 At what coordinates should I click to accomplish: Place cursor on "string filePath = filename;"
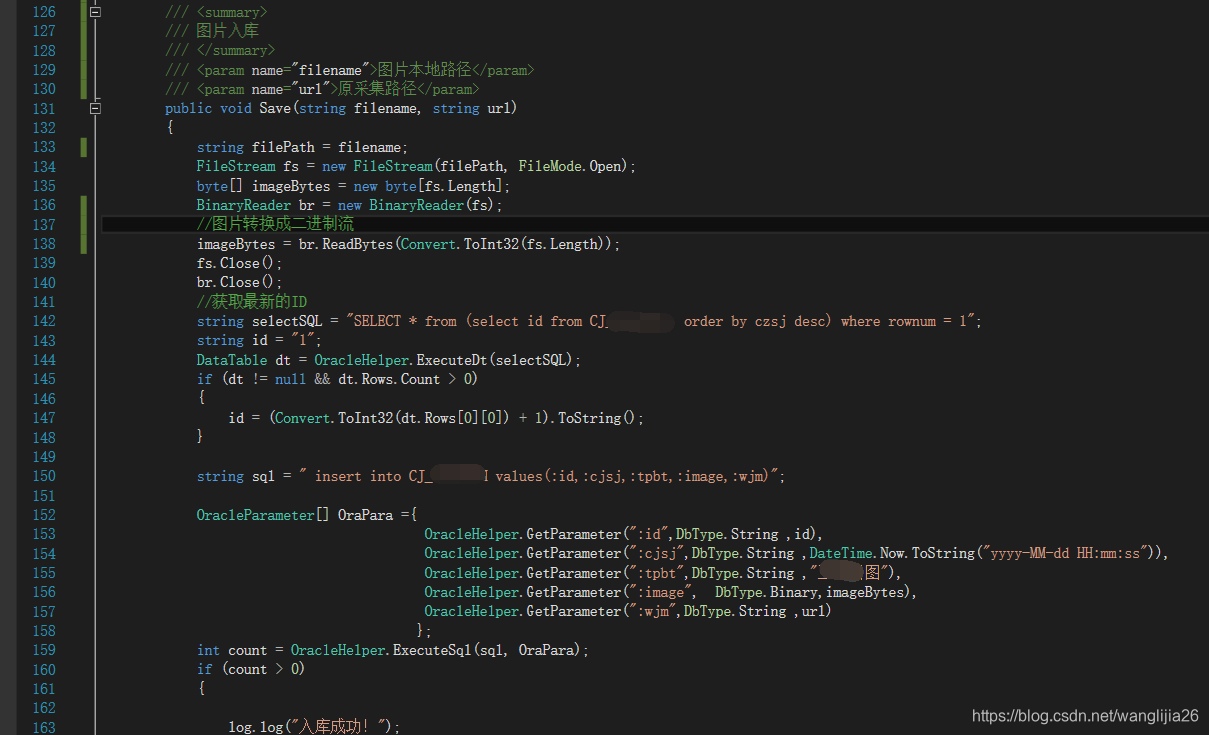point(302,147)
